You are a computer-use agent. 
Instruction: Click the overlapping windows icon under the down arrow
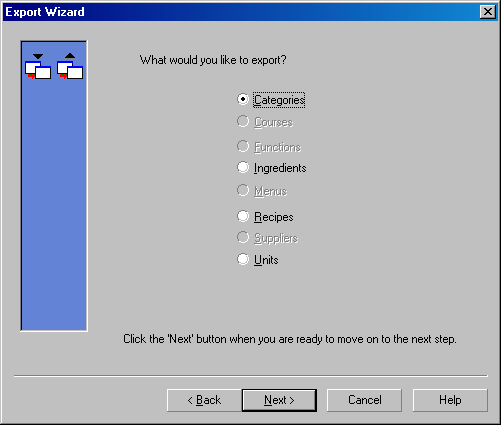(x=38, y=70)
